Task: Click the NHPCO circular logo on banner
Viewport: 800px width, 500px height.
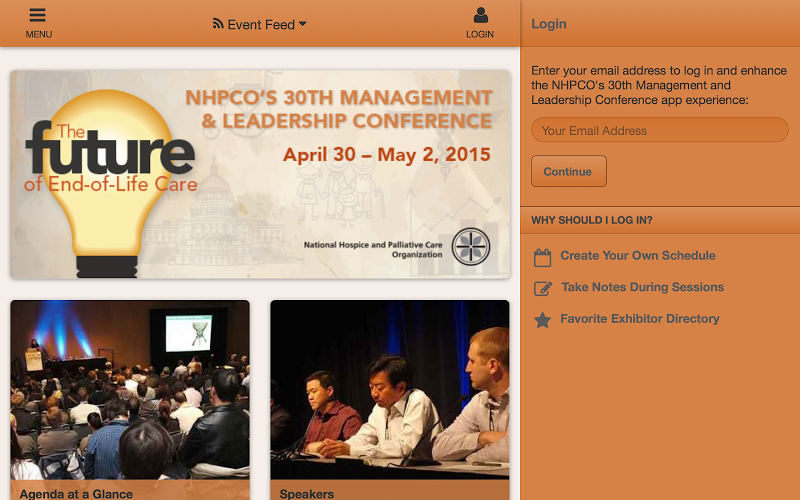Action: tap(470, 247)
